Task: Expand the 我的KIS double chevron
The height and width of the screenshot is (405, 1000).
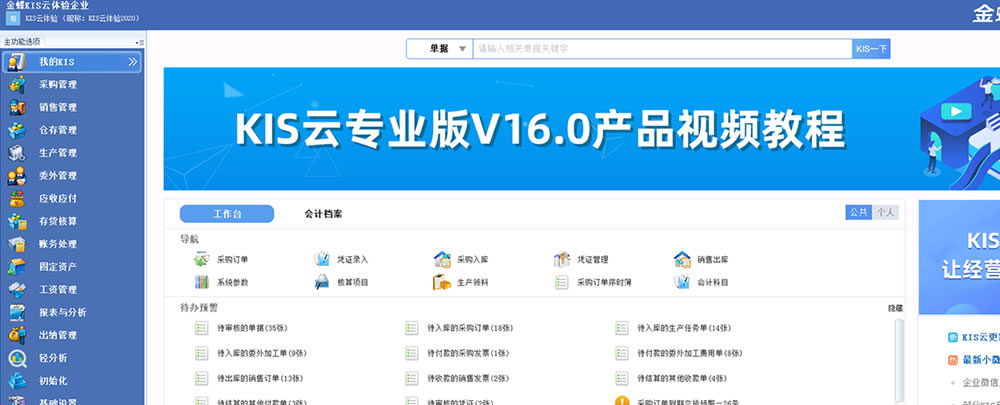Action: click(133, 62)
